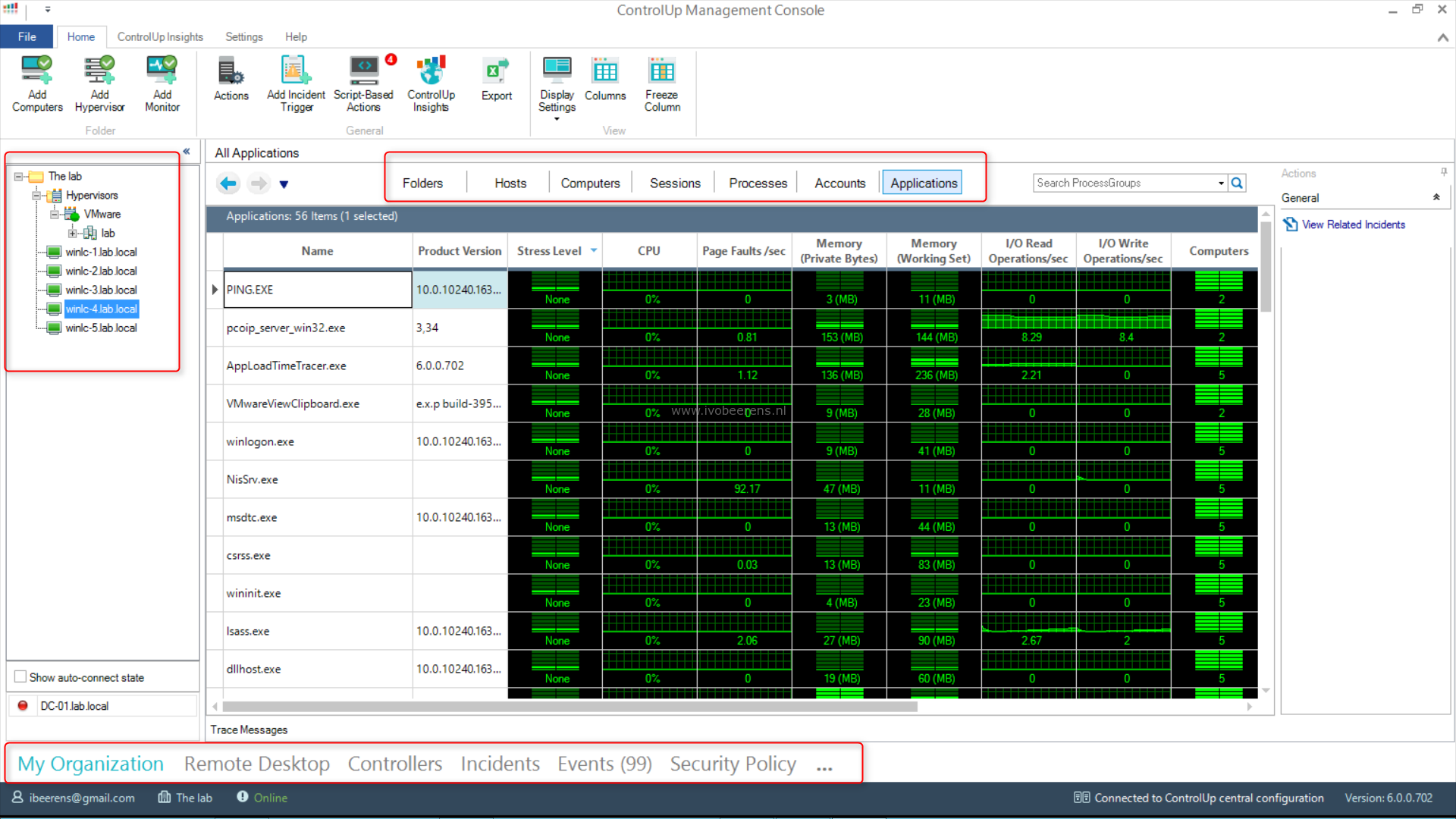Viewport: 1456px width, 819px height.
Task: Switch to the Computers view tab
Action: pos(590,184)
